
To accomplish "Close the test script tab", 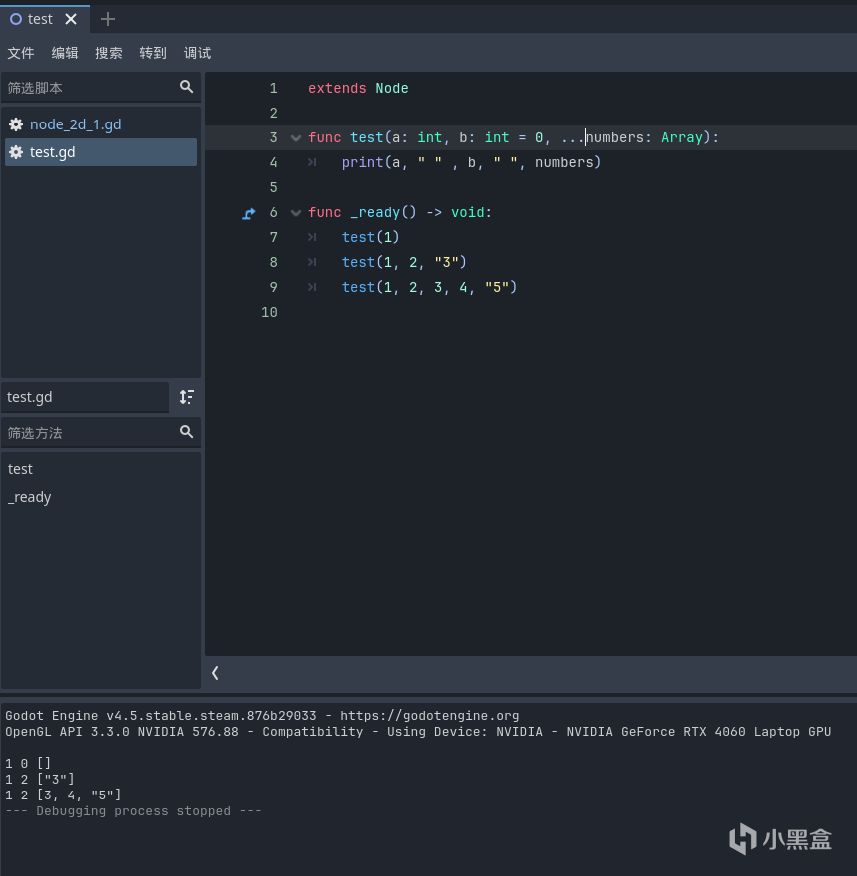I will point(71,19).
